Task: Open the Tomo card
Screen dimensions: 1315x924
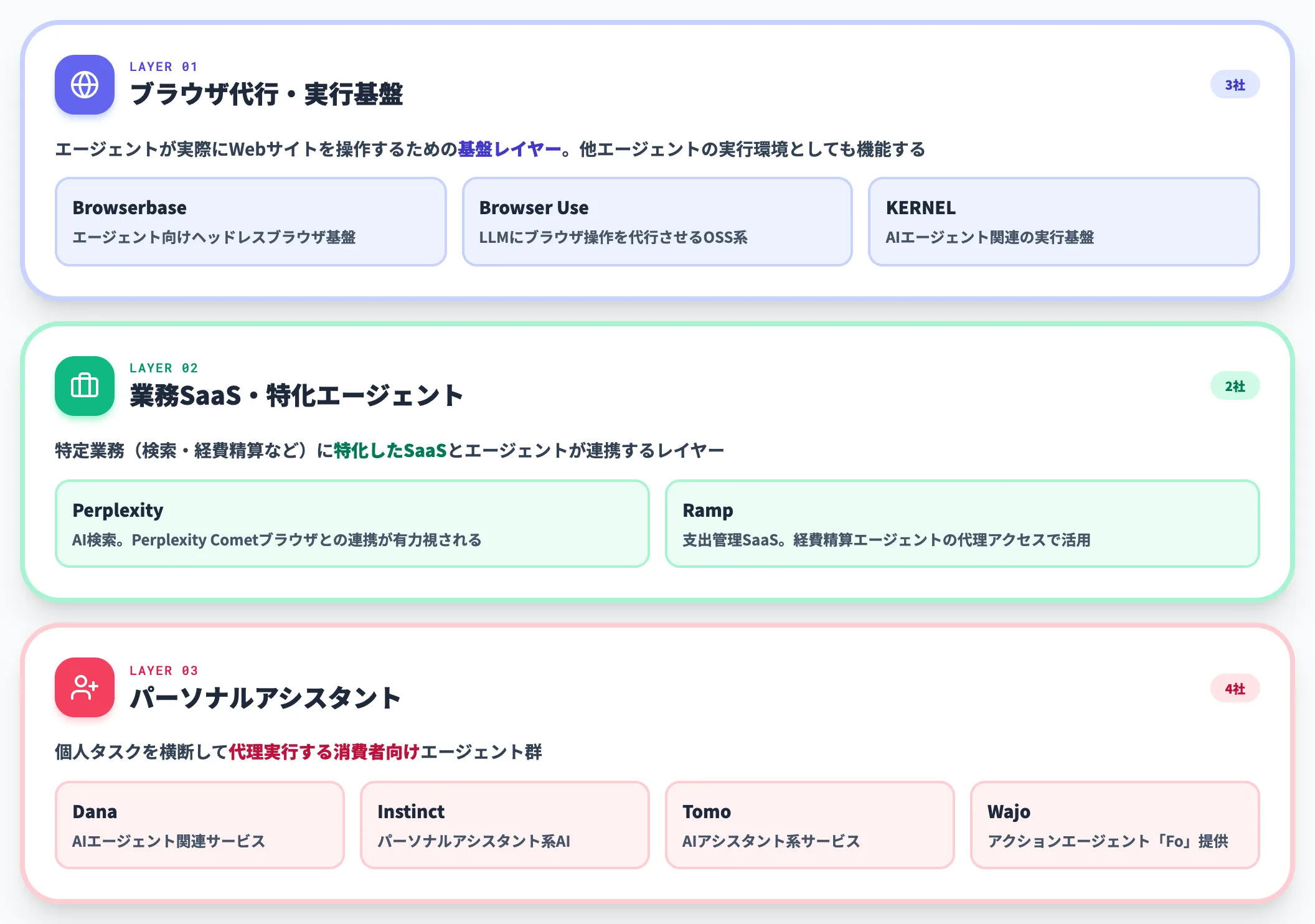Action: coord(810,825)
